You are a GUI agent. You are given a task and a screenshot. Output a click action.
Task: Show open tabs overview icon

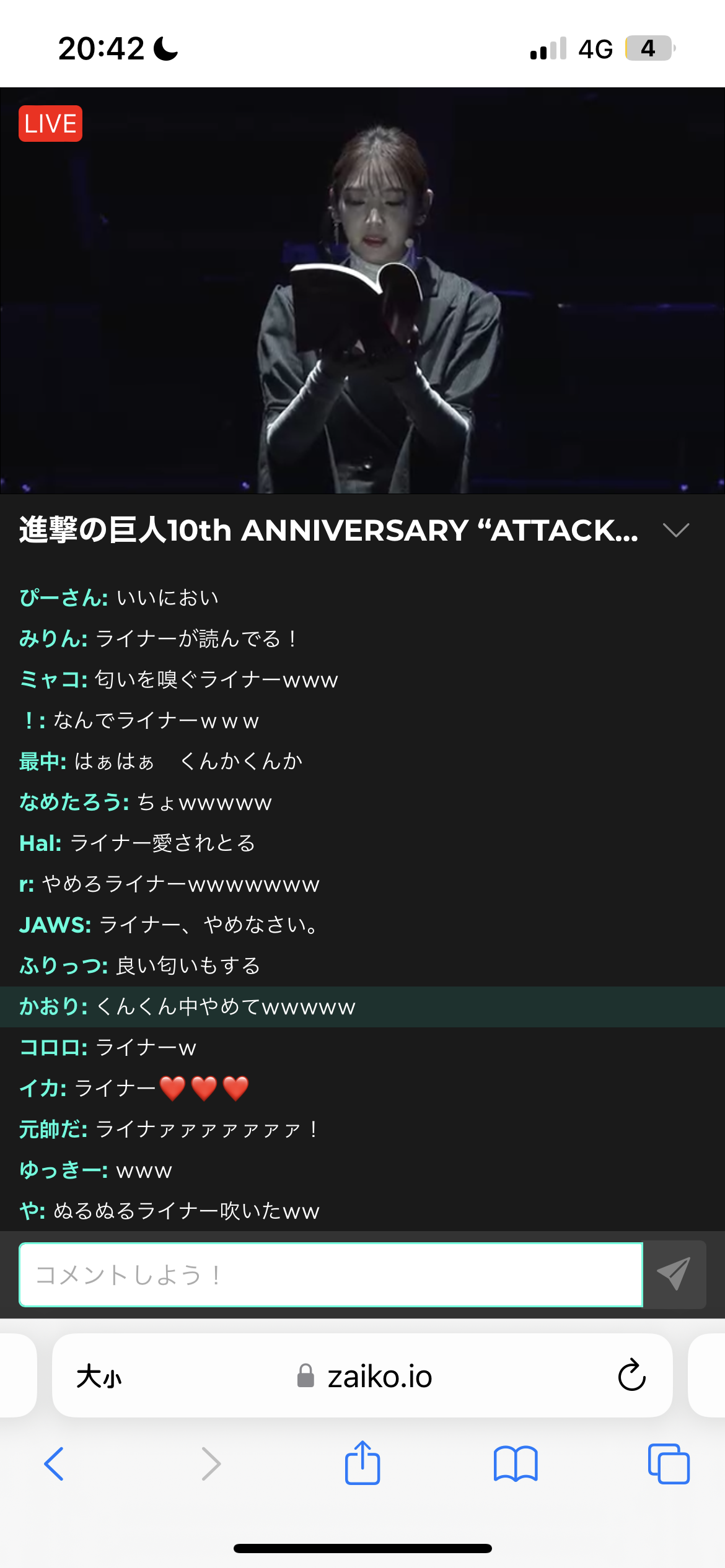669,1464
